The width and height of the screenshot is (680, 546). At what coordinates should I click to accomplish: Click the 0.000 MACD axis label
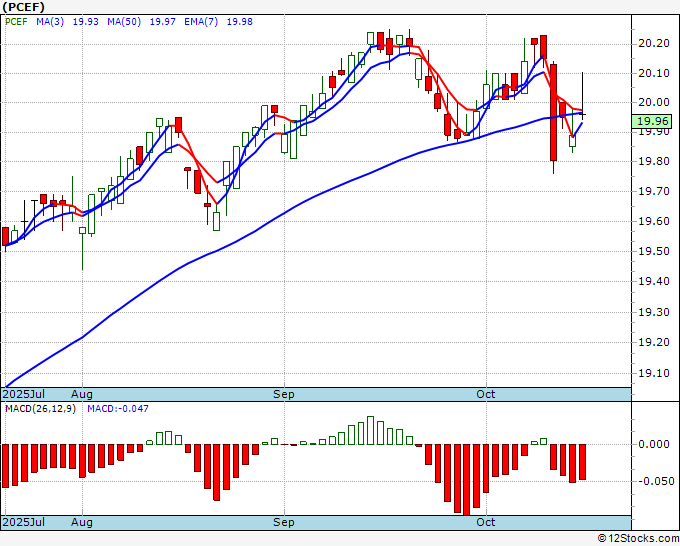[654, 444]
